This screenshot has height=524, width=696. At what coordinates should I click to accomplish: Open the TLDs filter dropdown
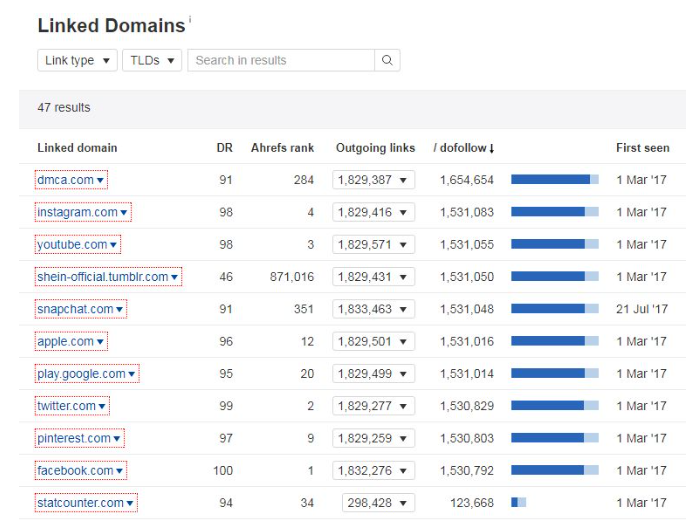pos(152,60)
